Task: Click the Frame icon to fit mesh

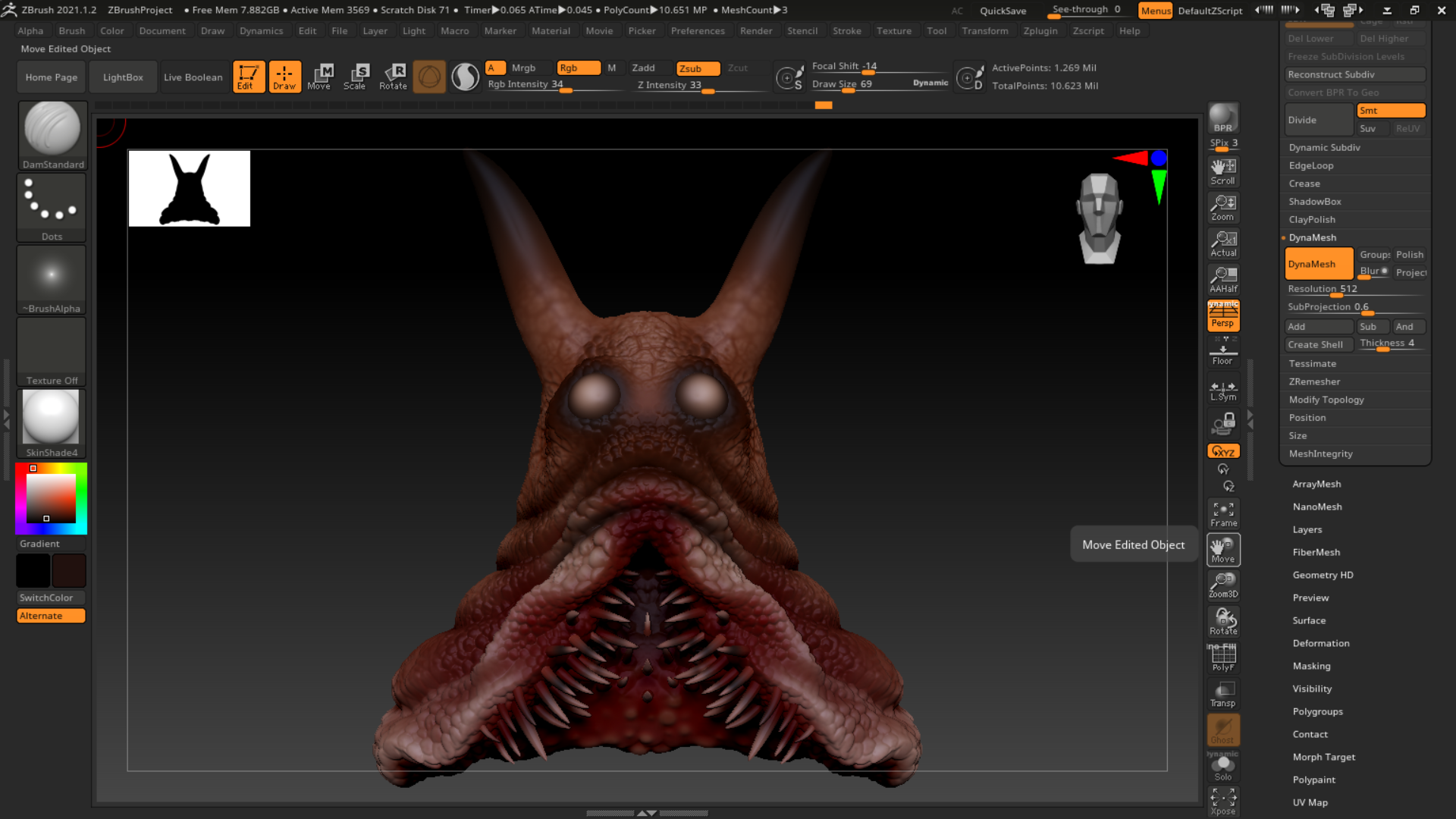Action: pos(1222,513)
